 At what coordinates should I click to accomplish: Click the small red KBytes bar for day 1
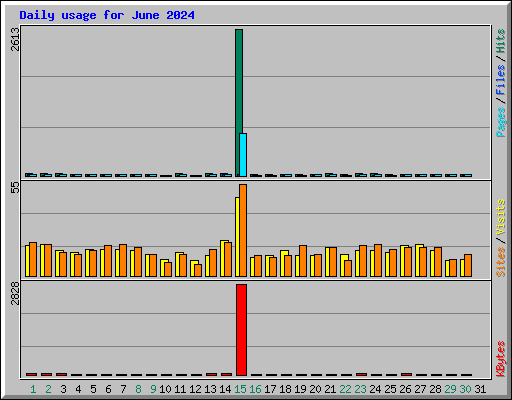(x=31, y=374)
